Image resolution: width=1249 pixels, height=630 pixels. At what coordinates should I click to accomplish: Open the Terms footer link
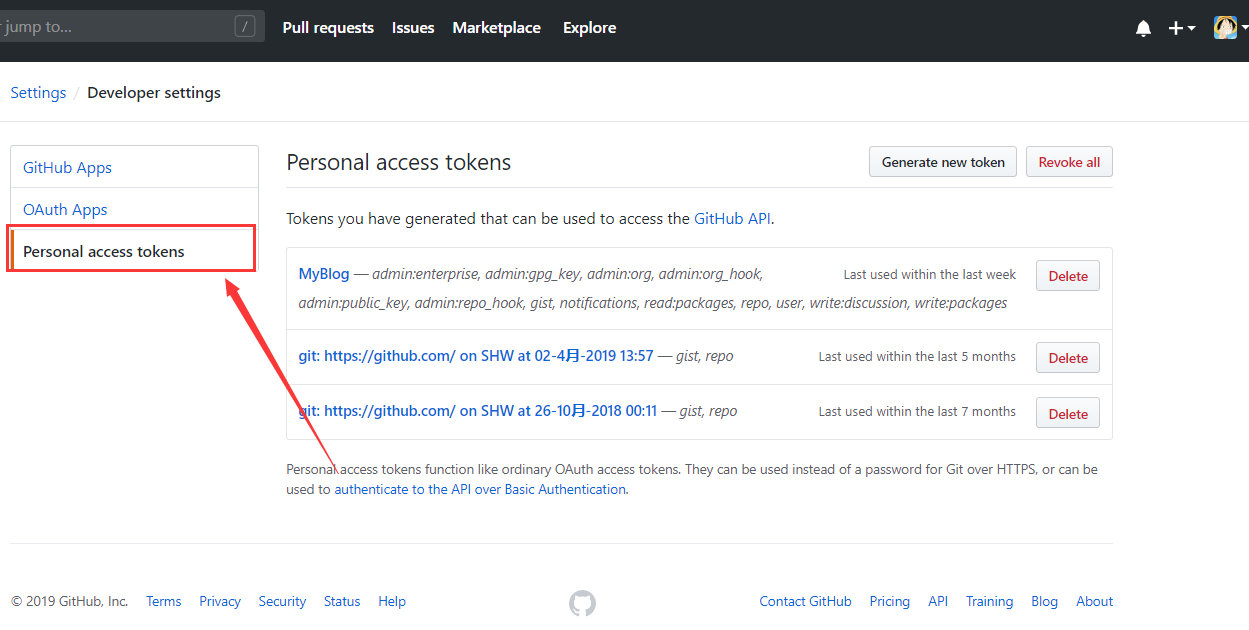point(164,601)
